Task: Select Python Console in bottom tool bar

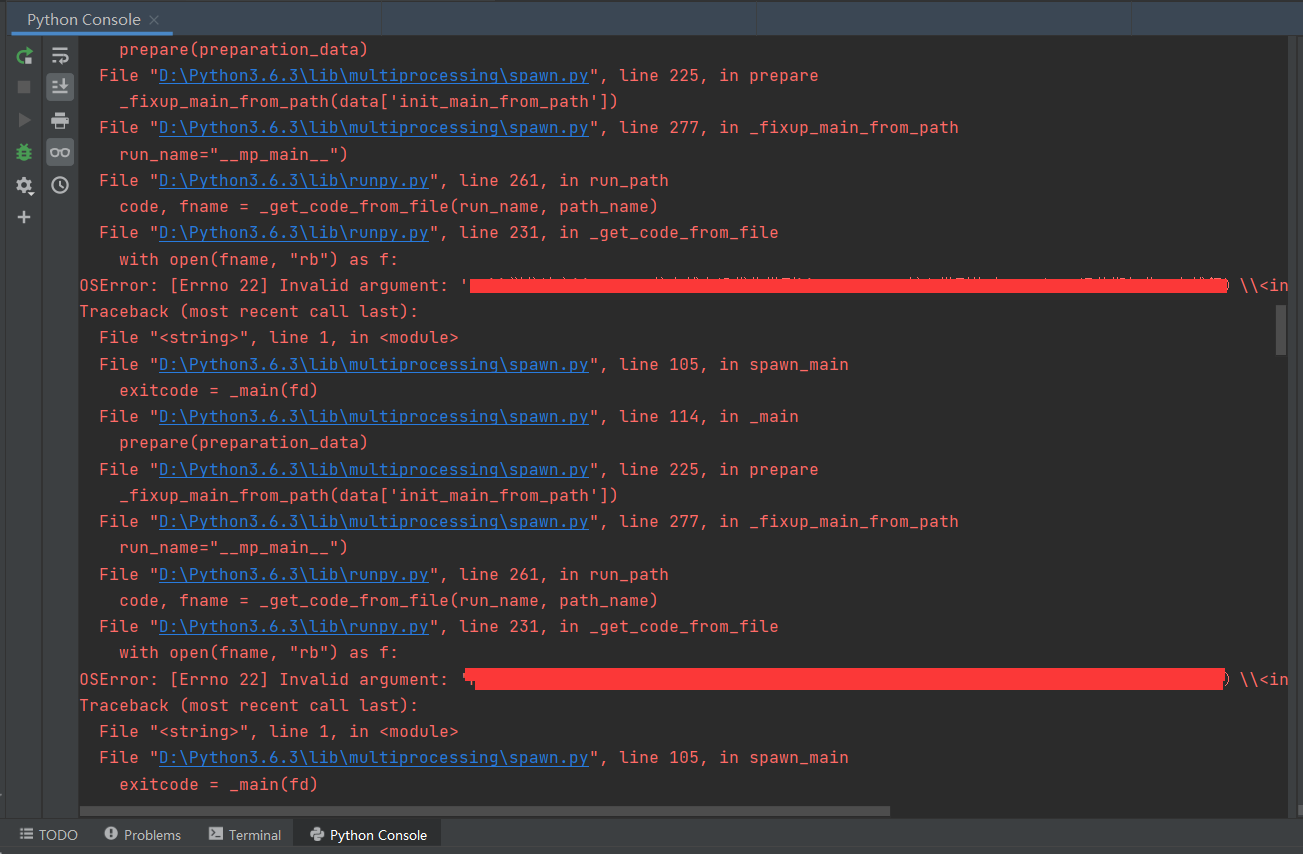Action: click(369, 835)
